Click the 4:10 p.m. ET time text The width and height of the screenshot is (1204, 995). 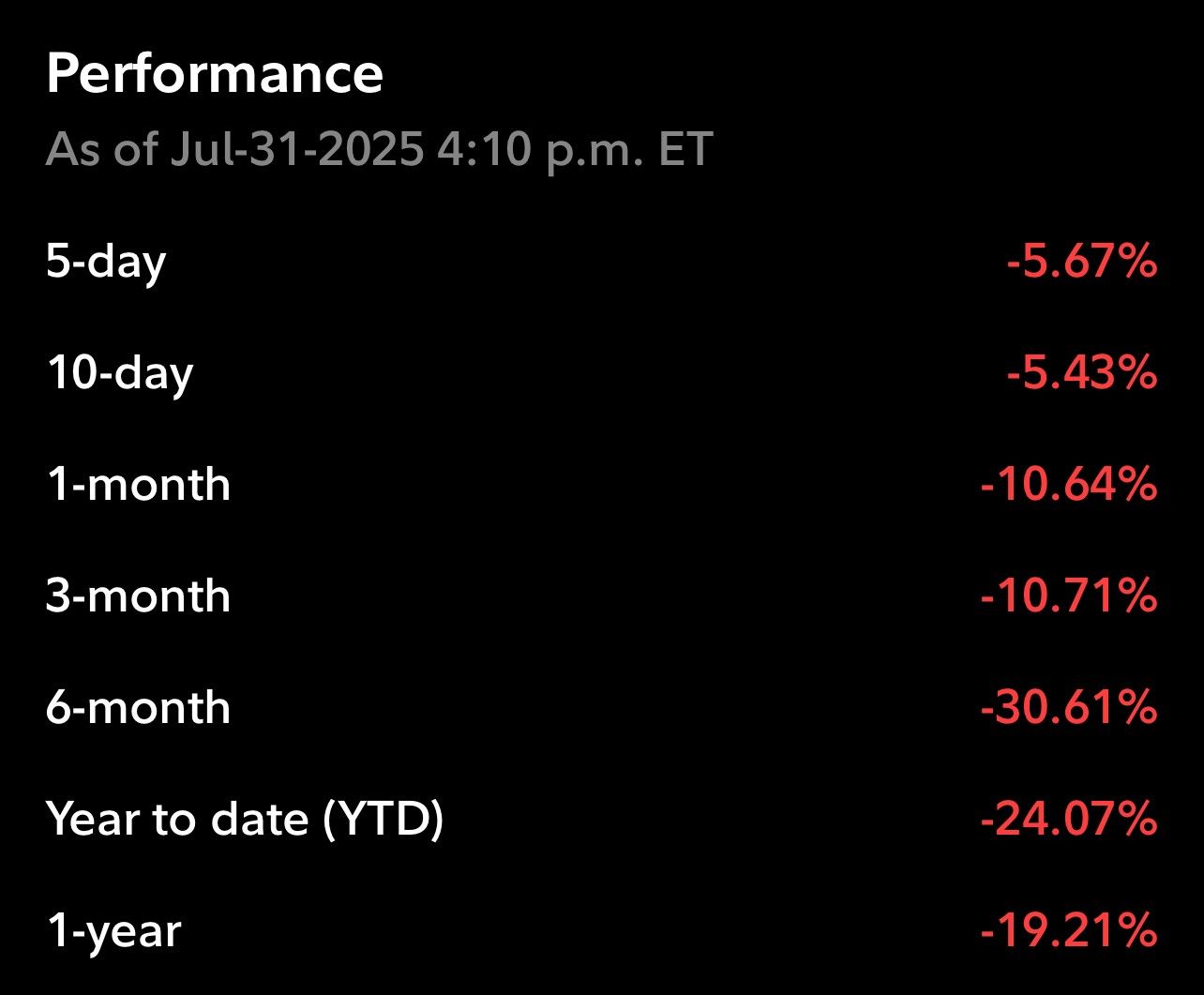(575, 151)
